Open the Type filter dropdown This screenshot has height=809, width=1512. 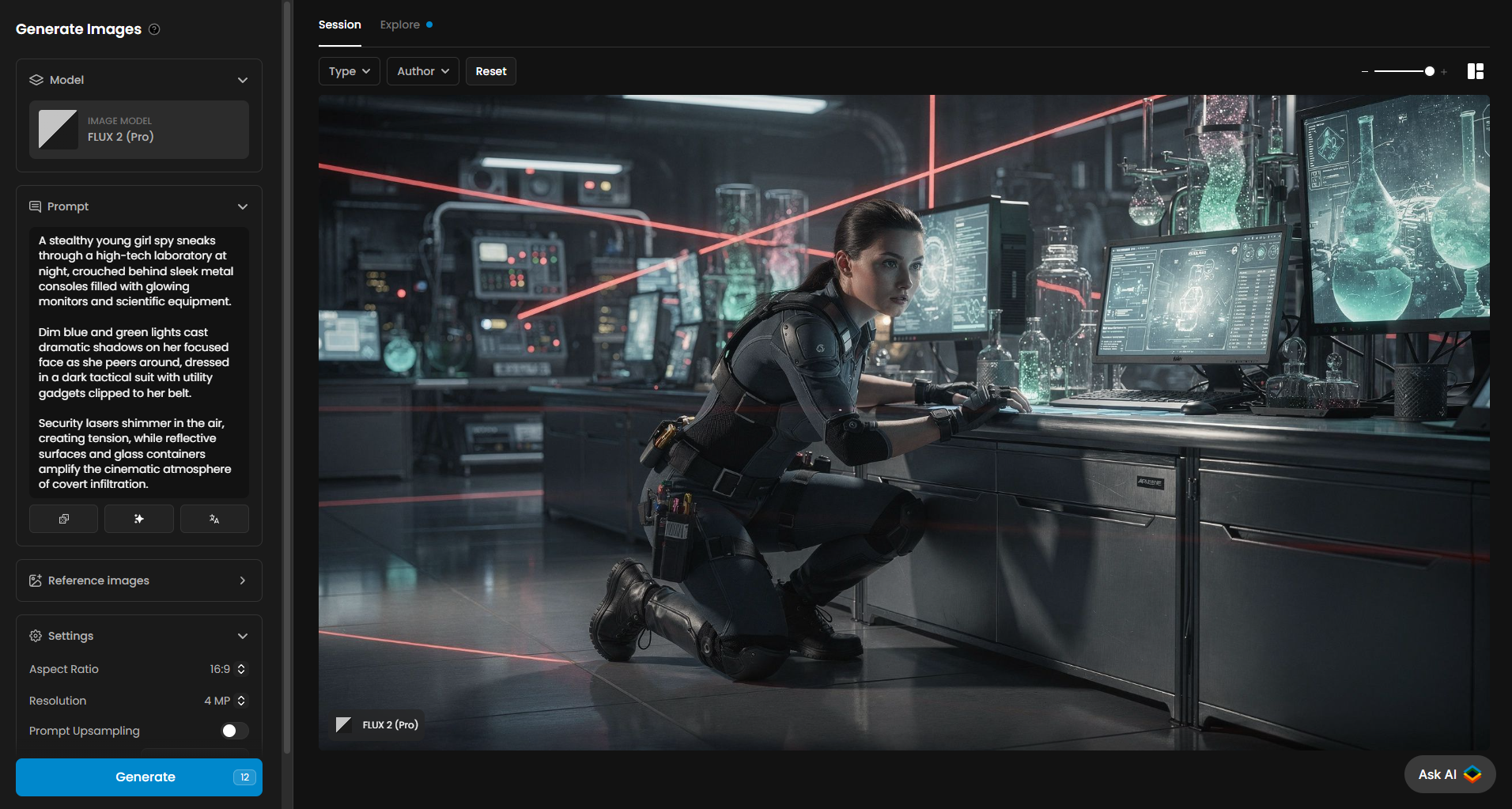coord(349,71)
